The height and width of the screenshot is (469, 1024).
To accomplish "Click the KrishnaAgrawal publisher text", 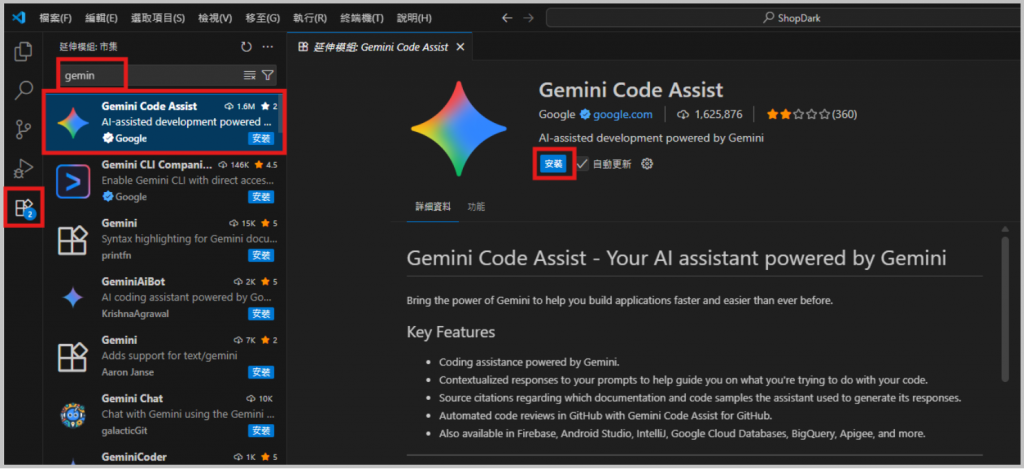I will tap(133, 314).
